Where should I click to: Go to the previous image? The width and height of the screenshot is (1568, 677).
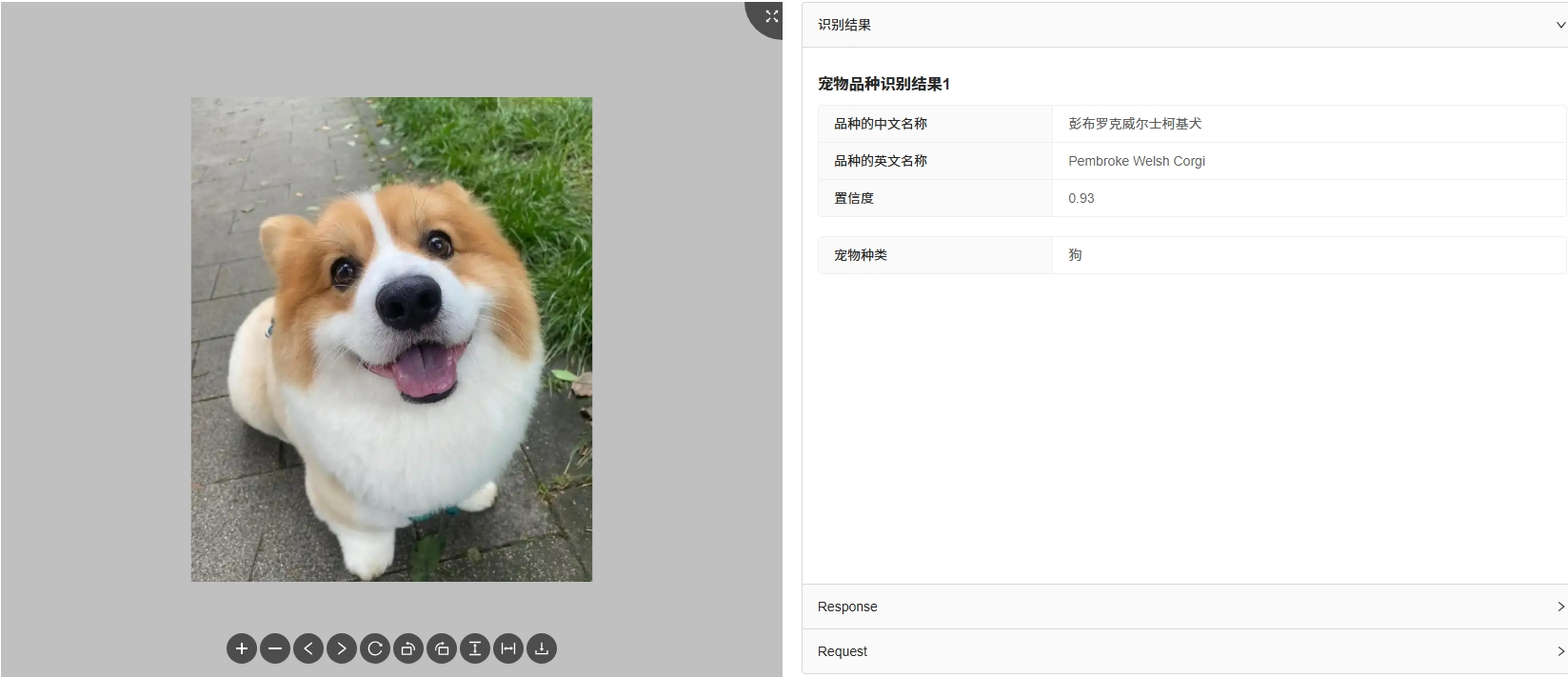point(308,648)
